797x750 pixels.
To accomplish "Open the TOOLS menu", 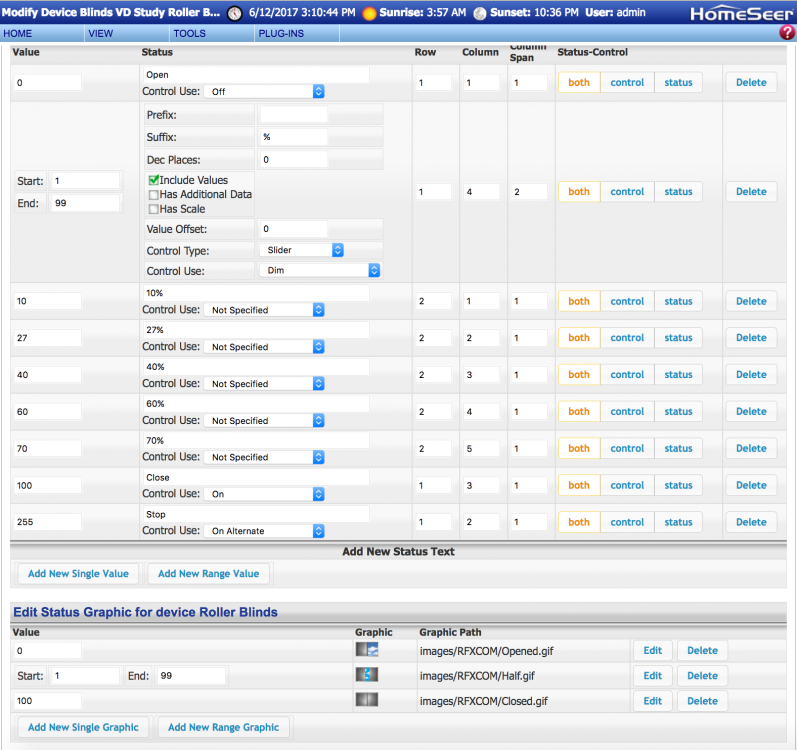I will 189,33.
